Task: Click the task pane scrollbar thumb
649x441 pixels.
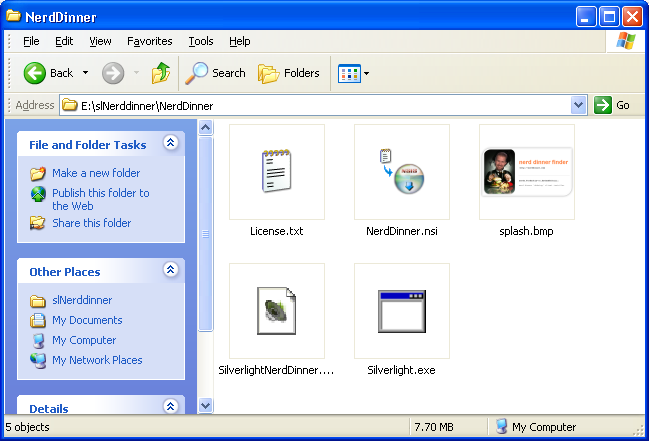Action: pyautogui.click(x=206, y=234)
